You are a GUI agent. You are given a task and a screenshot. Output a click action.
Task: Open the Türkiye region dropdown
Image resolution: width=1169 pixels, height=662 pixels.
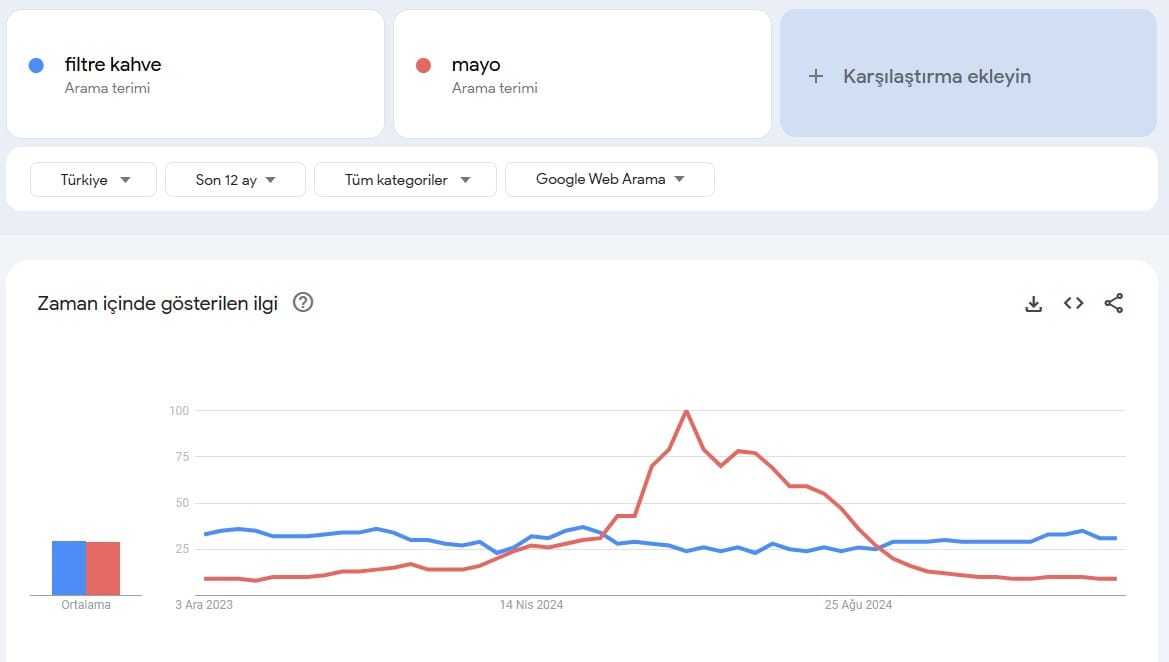tap(93, 180)
